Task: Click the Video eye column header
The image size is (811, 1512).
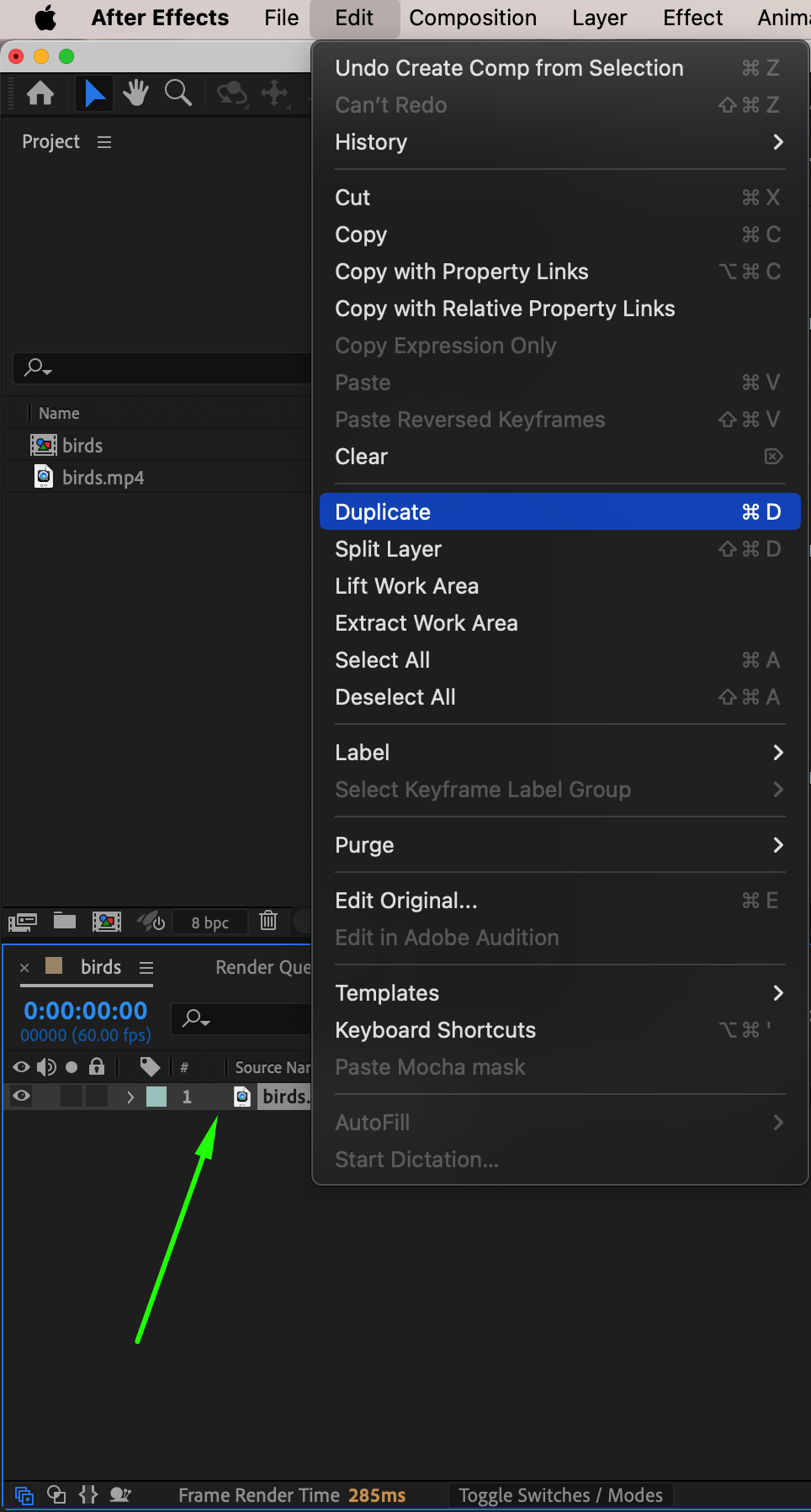Action: (21, 1067)
